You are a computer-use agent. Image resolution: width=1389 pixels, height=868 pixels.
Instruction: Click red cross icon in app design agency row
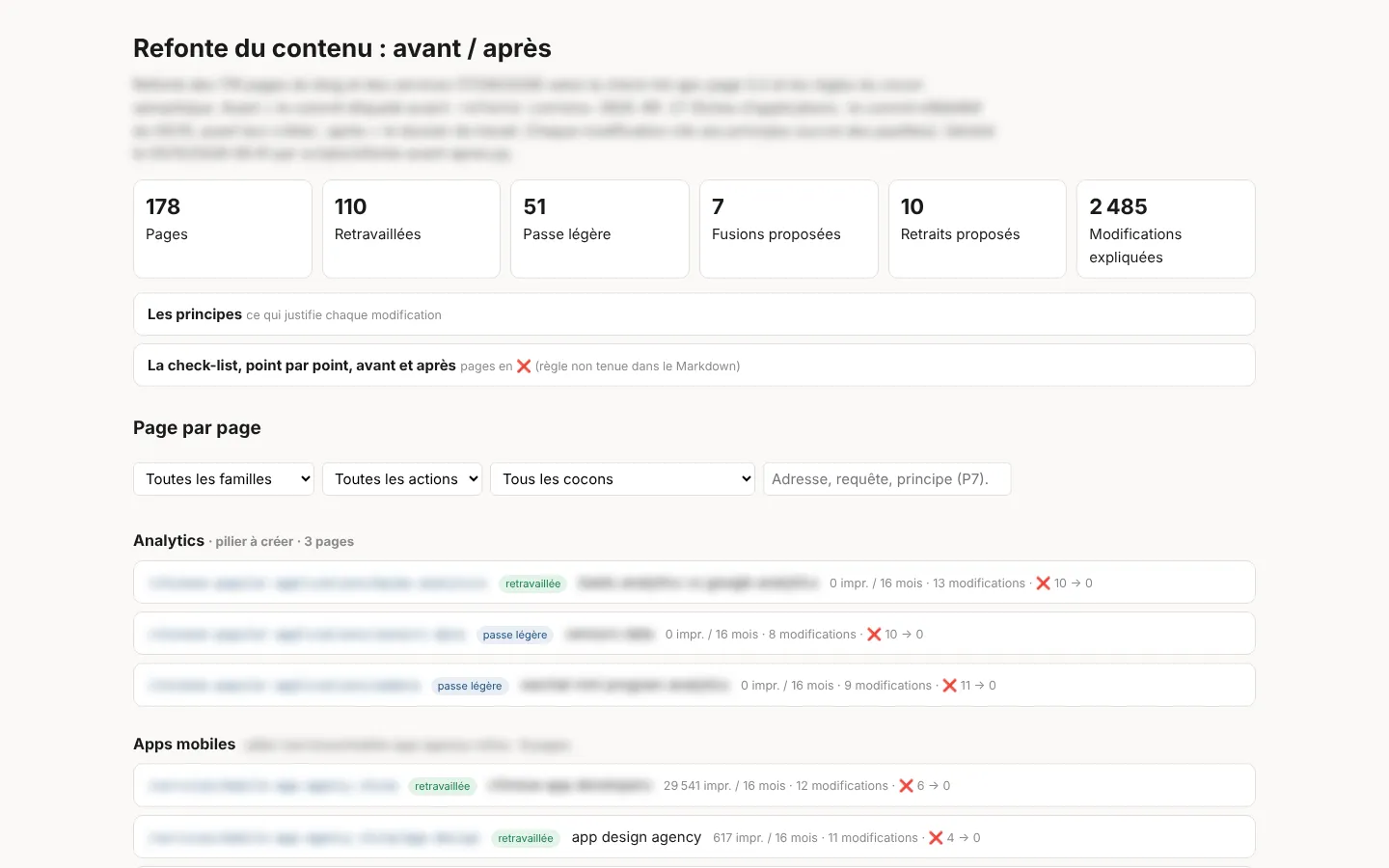pos(936,838)
